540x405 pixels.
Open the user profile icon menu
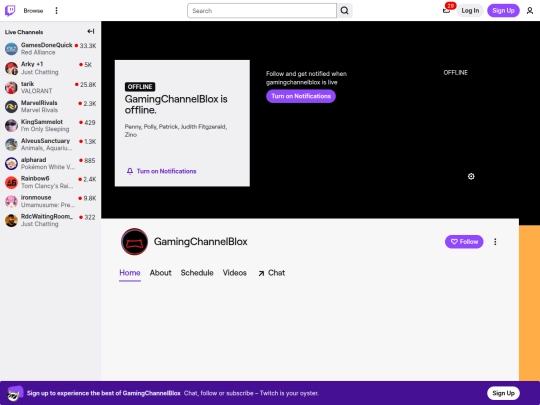point(530,11)
